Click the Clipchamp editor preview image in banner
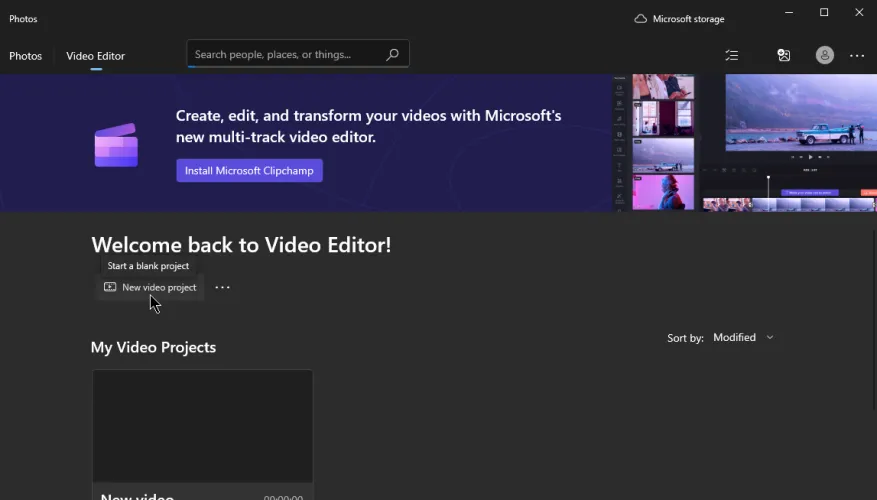Screen dimensions: 877x500 tap(745, 141)
